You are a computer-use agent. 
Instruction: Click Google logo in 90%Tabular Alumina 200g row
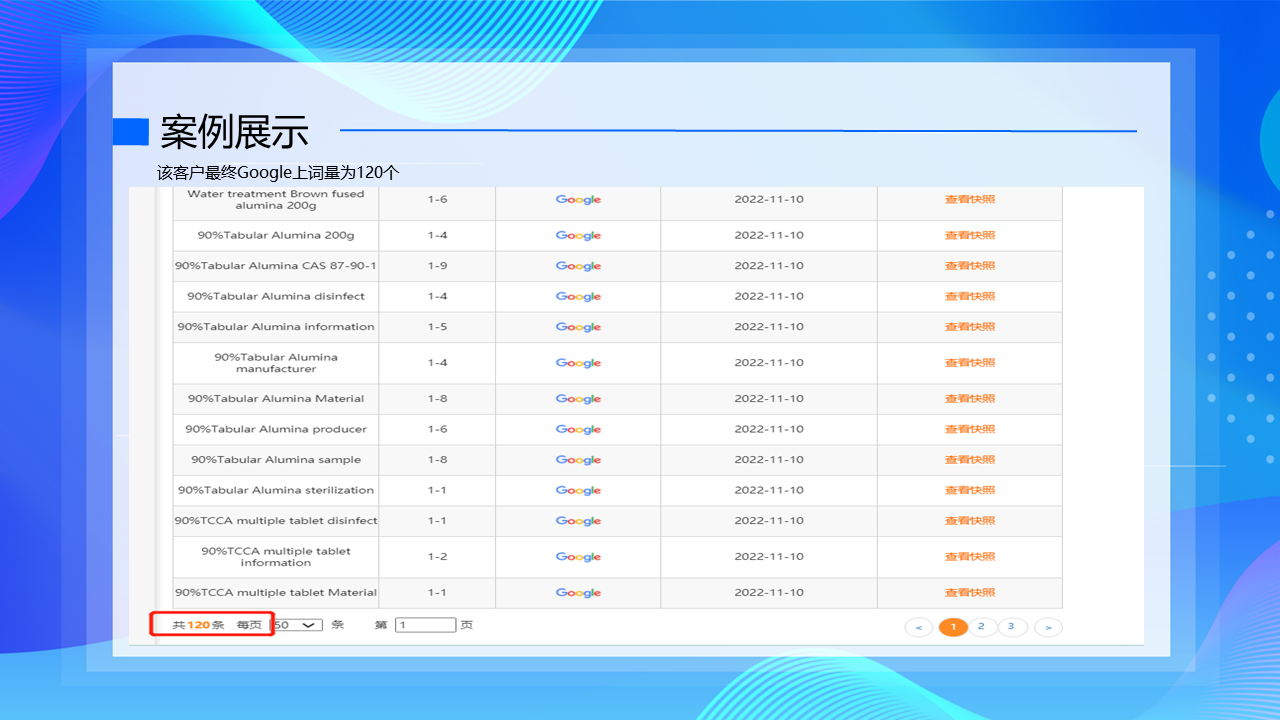coord(578,236)
